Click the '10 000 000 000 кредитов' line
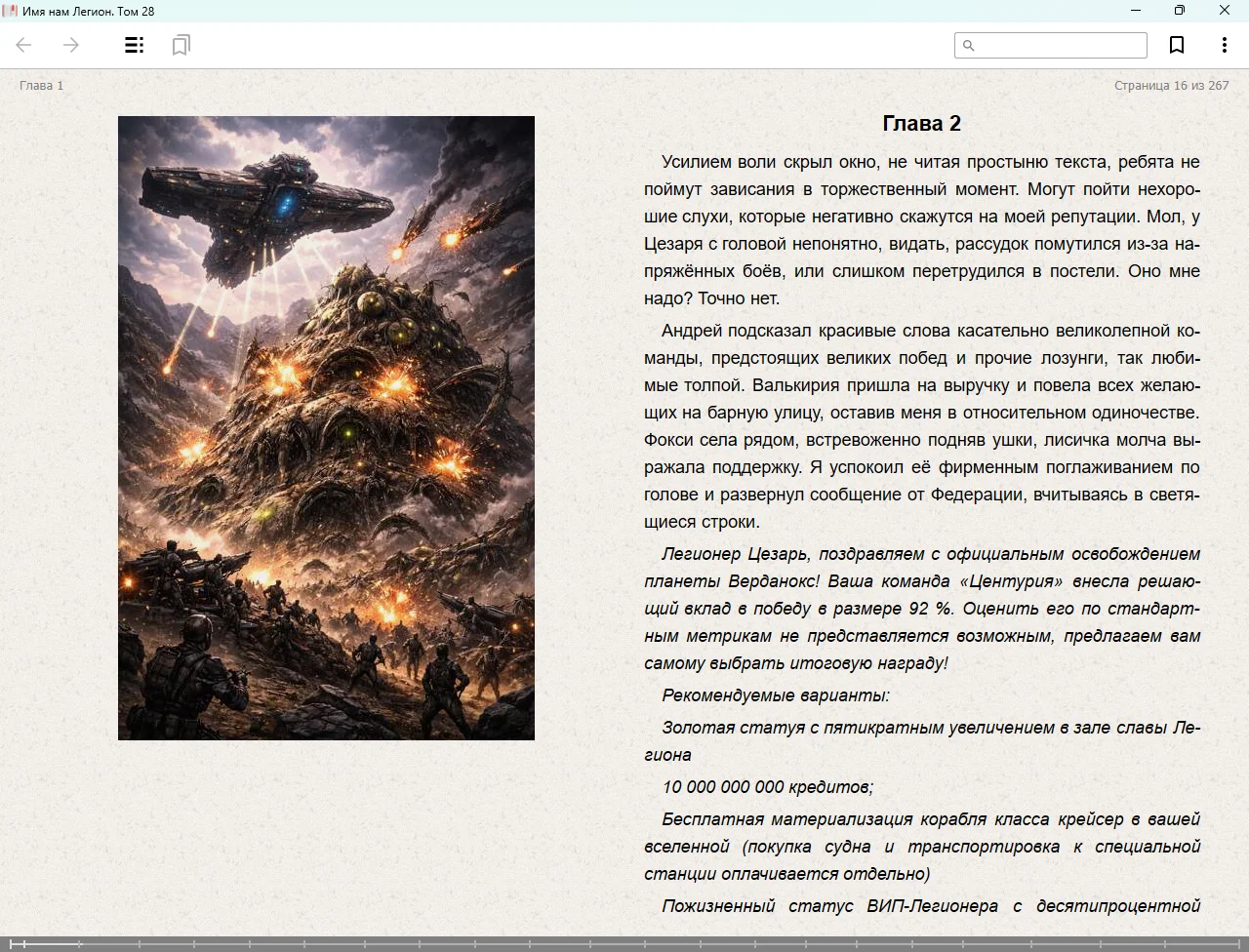The width and height of the screenshot is (1249, 952). (x=767, y=787)
